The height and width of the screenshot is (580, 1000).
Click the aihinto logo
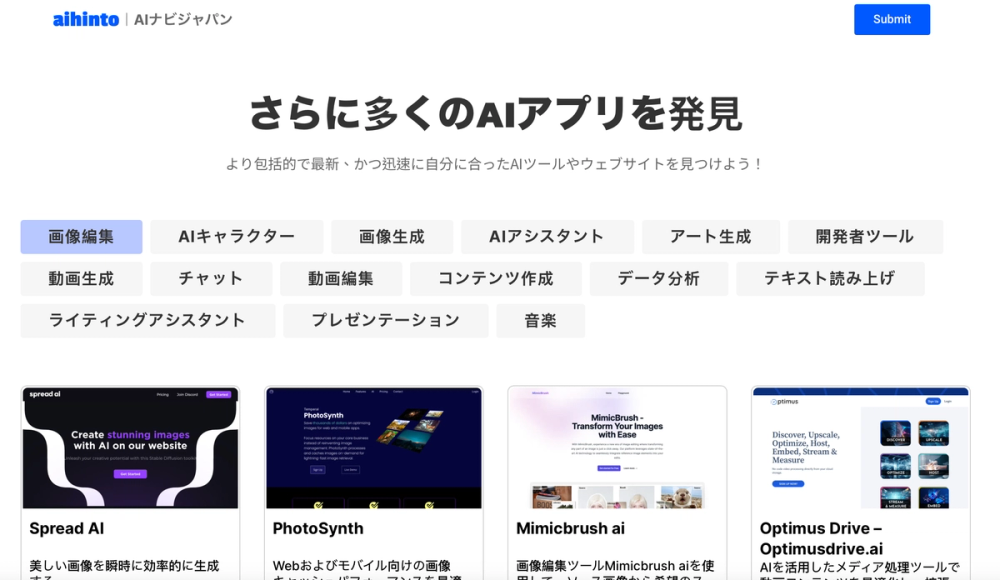tap(85, 20)
